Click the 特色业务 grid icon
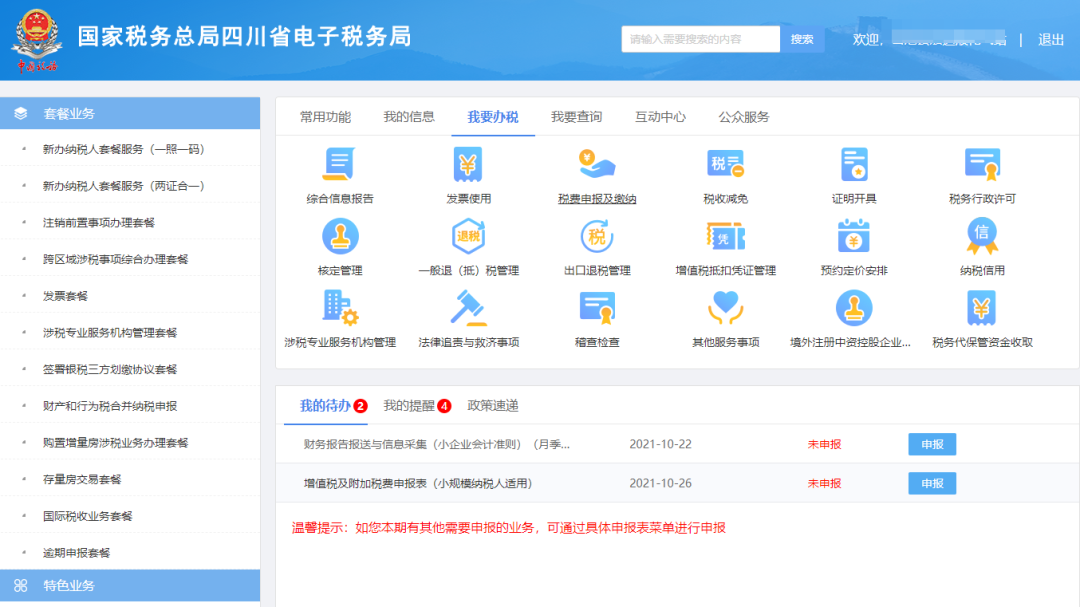The width and height of the screenshot is (1080, 607). click(21, 586)
